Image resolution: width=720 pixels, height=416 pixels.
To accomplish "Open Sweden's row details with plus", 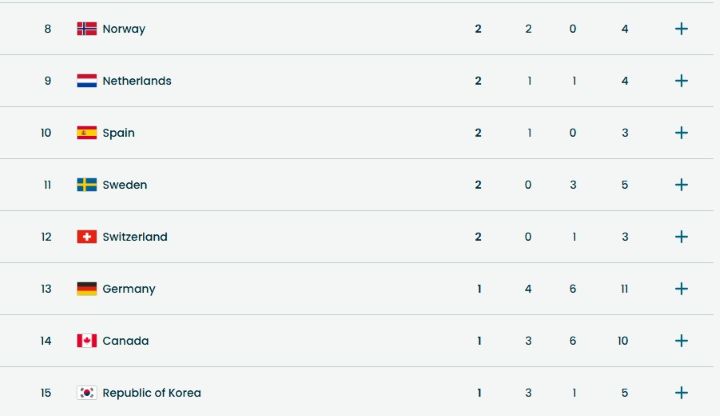I will [681, 185].
